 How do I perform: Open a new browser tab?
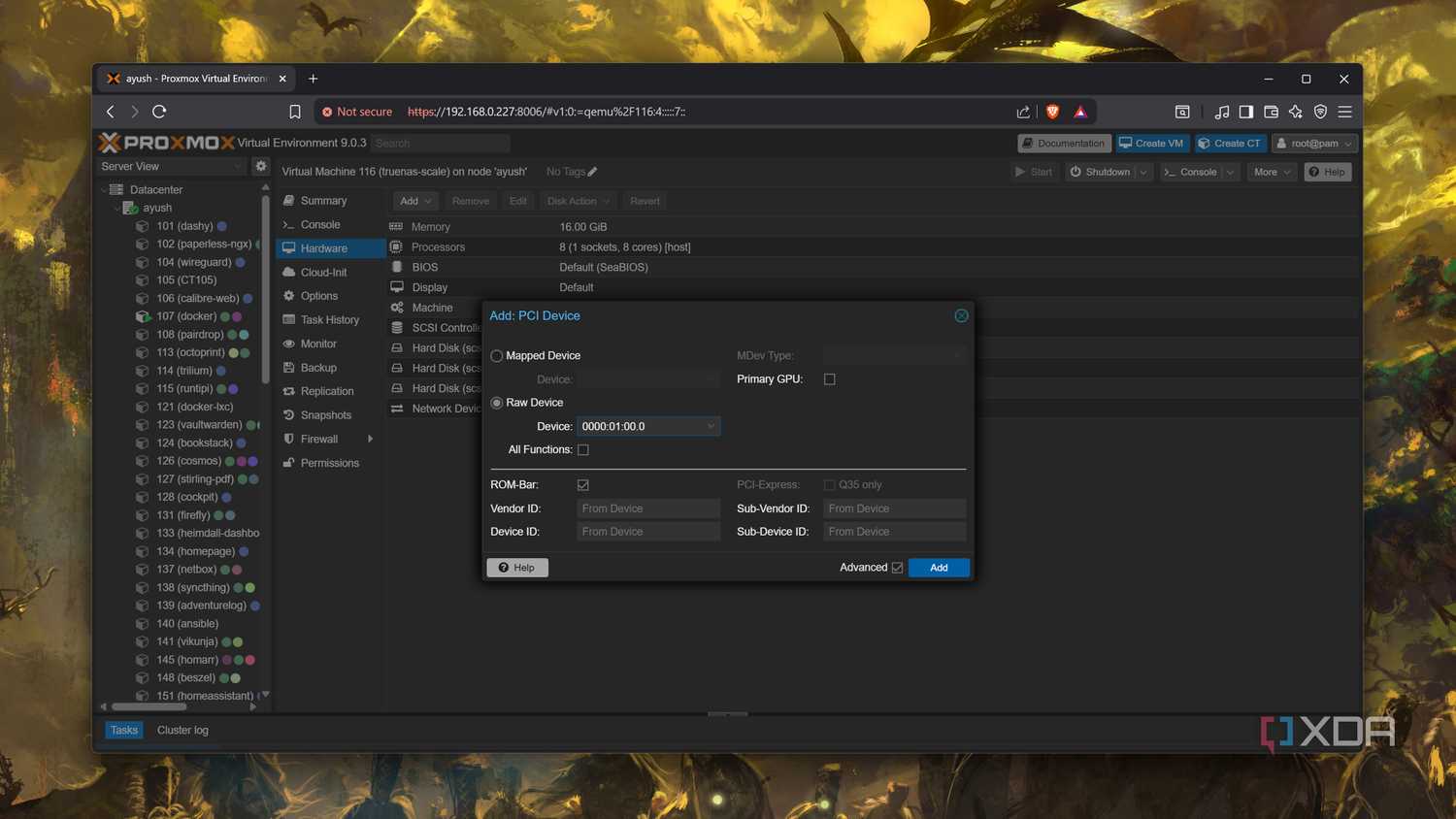click(x=313, y=79)
